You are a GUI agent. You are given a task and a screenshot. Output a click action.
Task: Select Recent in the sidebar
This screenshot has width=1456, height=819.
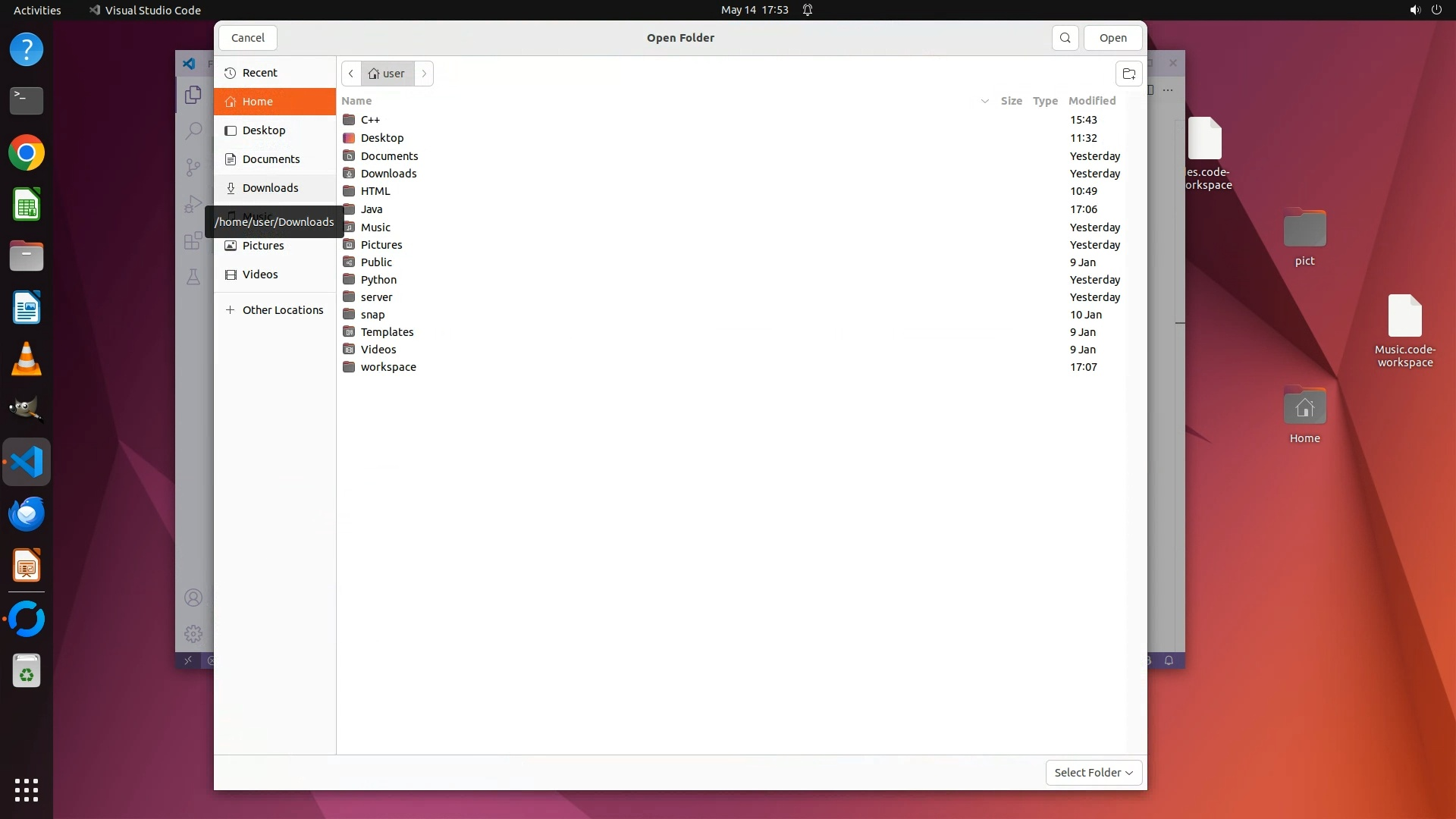(259, 73)
